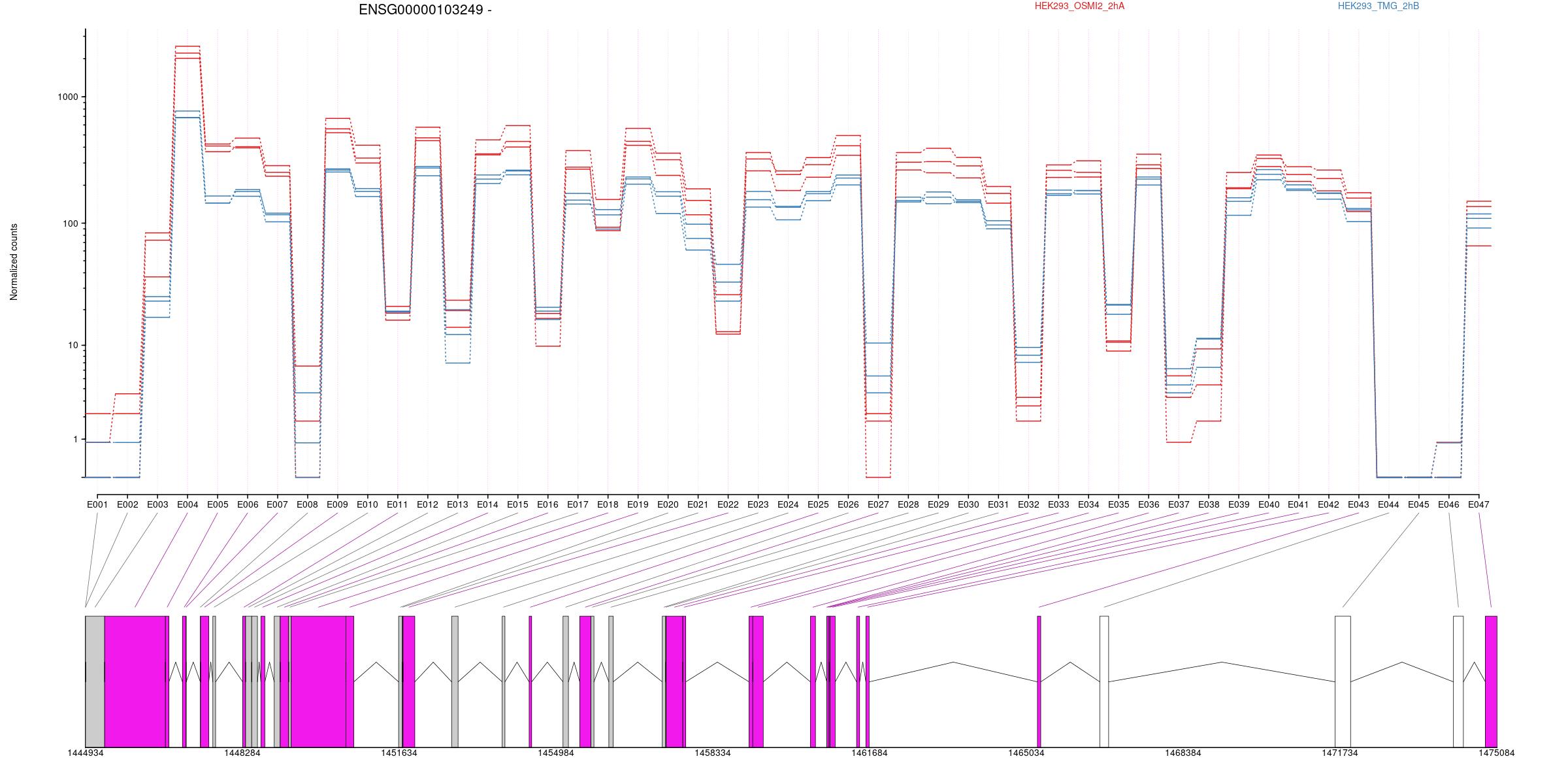This screenshot has width=1568, height=784.
Task: Click exon label E025
Action: tap(819, 504)
